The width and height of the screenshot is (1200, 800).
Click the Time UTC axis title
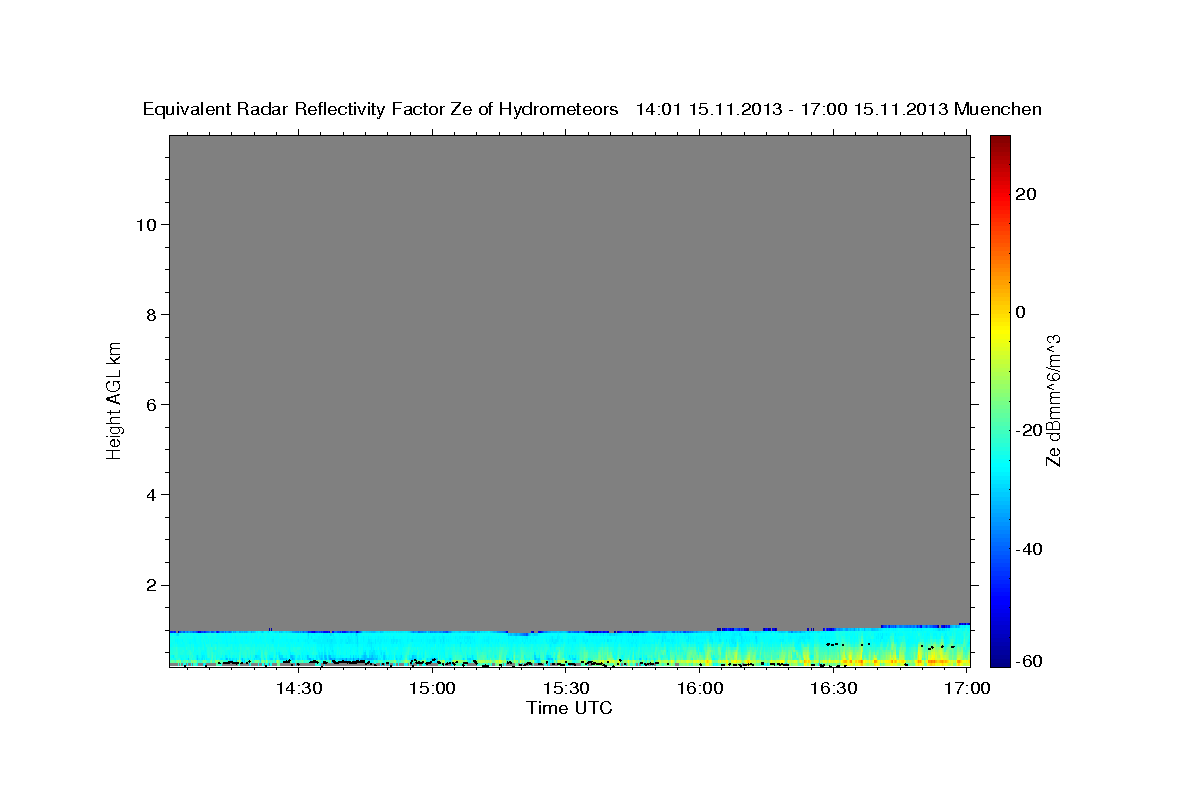point(569,708)
